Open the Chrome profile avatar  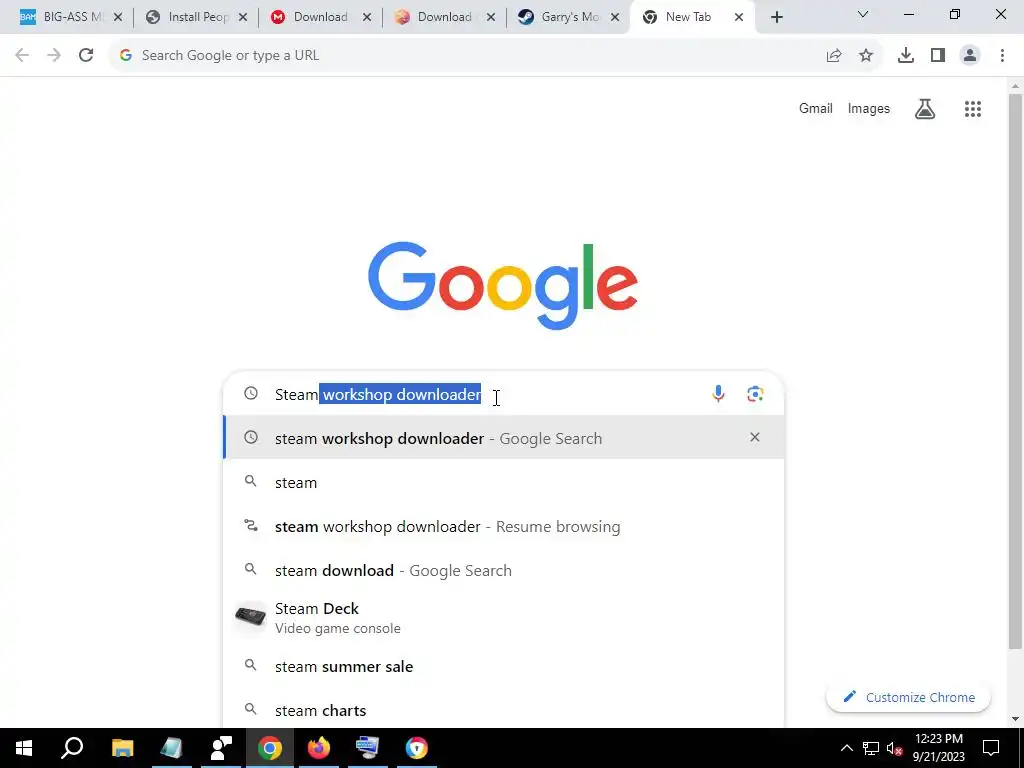[x=970, y=56]
